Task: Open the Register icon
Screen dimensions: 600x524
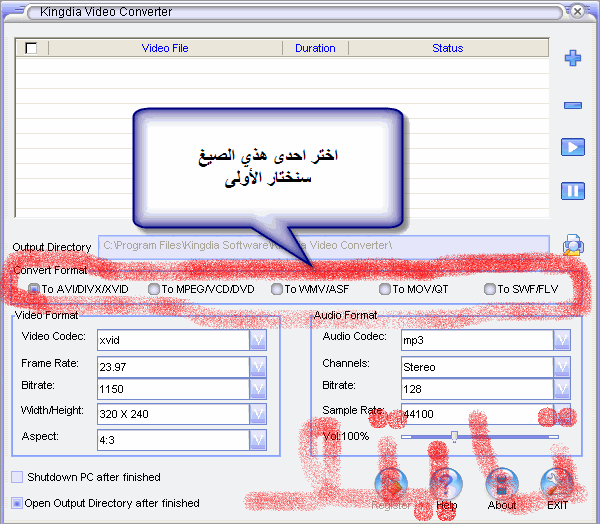Action: pos(391,484)
